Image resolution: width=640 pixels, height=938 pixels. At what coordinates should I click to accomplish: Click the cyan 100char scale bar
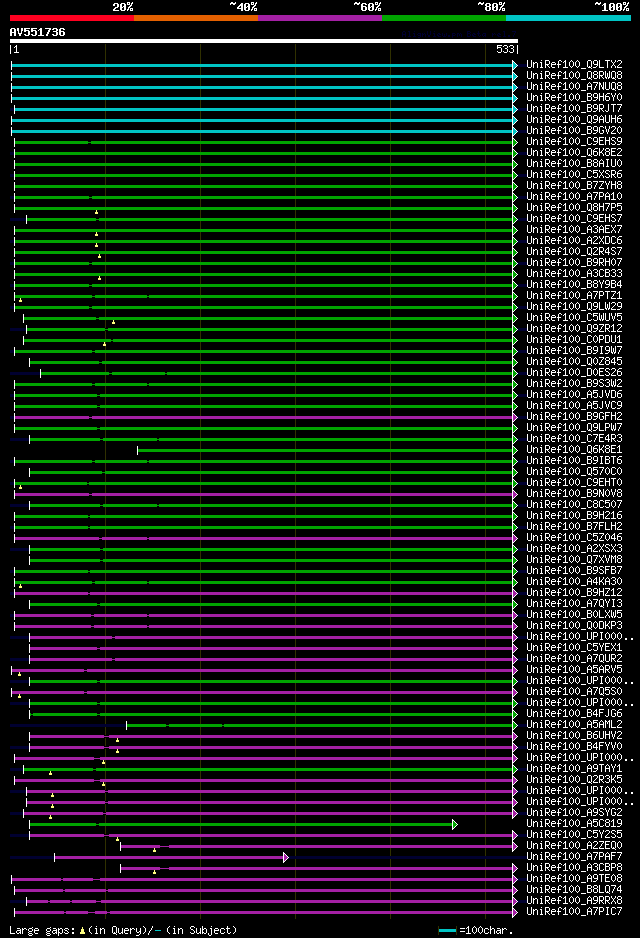447,930
